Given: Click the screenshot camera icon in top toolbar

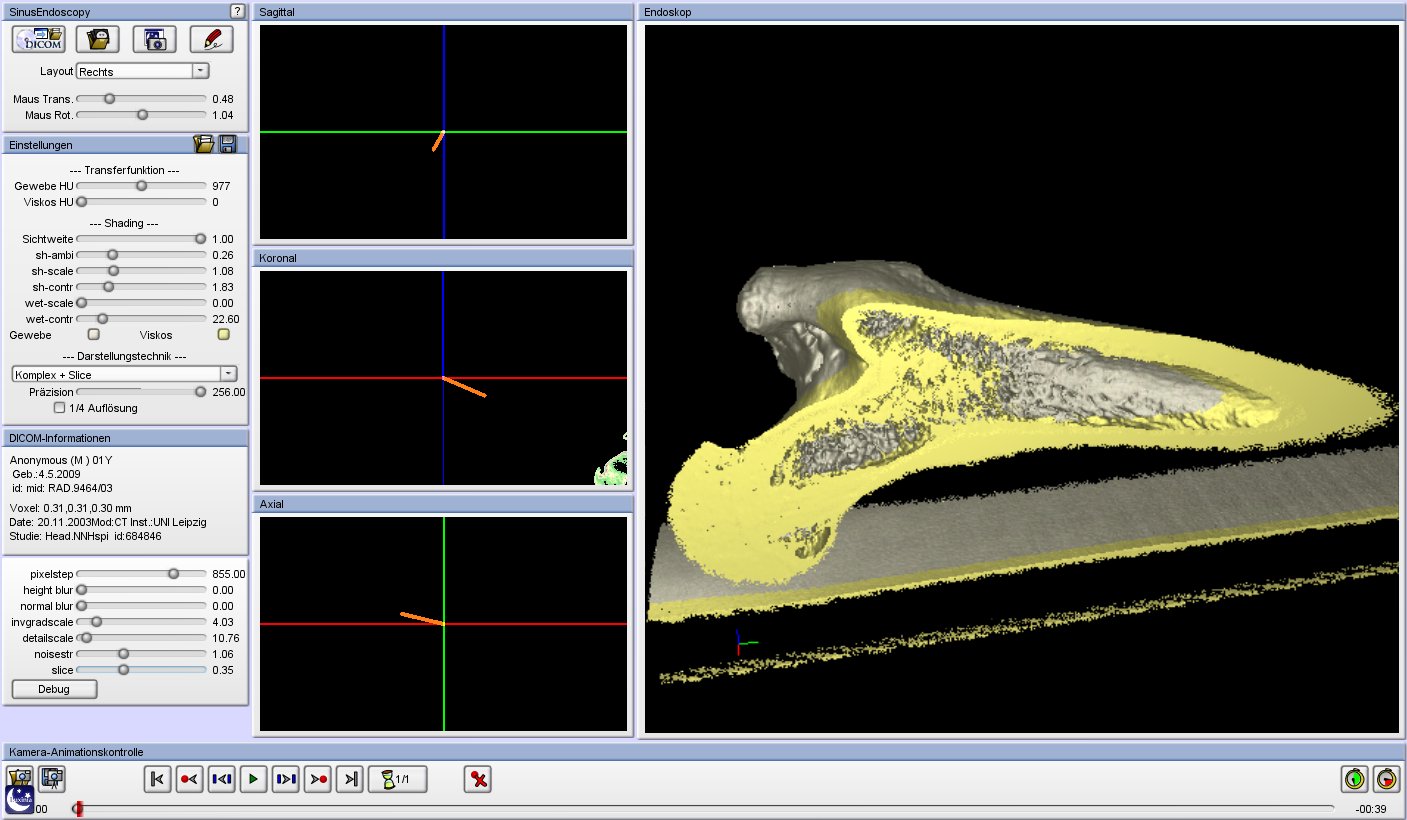Looking at the screenshot, I should coord(154,40).
